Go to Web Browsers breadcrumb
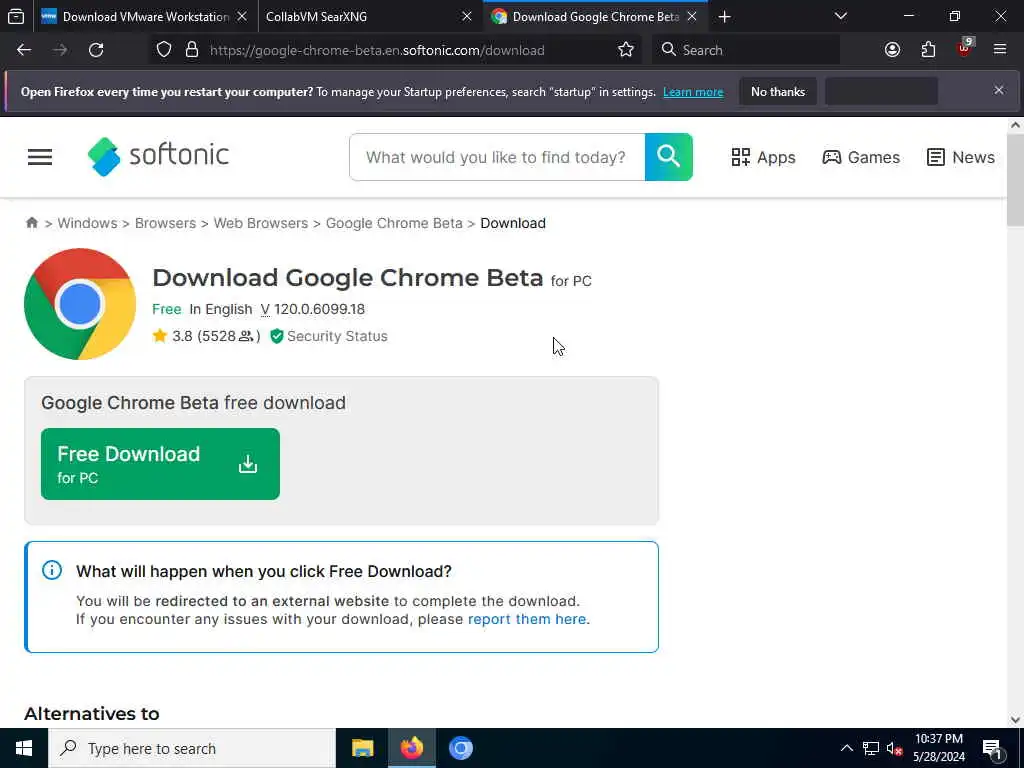Viewport: 1024px width, 768px height. (x=261, y=223)
